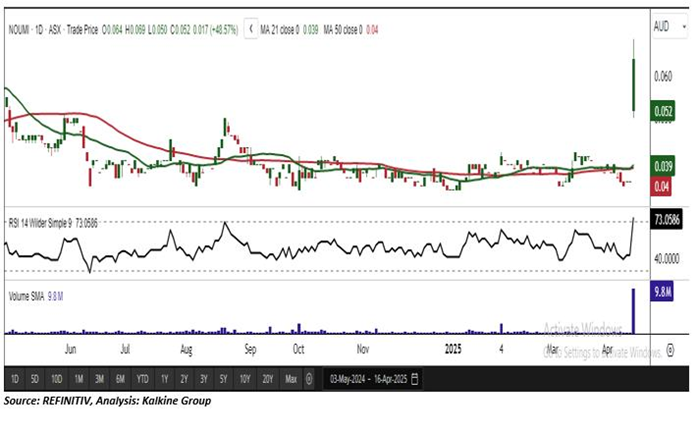This screenshot has height=432, width=698.
Task: Show the Max time range
Action: point(290,379)
